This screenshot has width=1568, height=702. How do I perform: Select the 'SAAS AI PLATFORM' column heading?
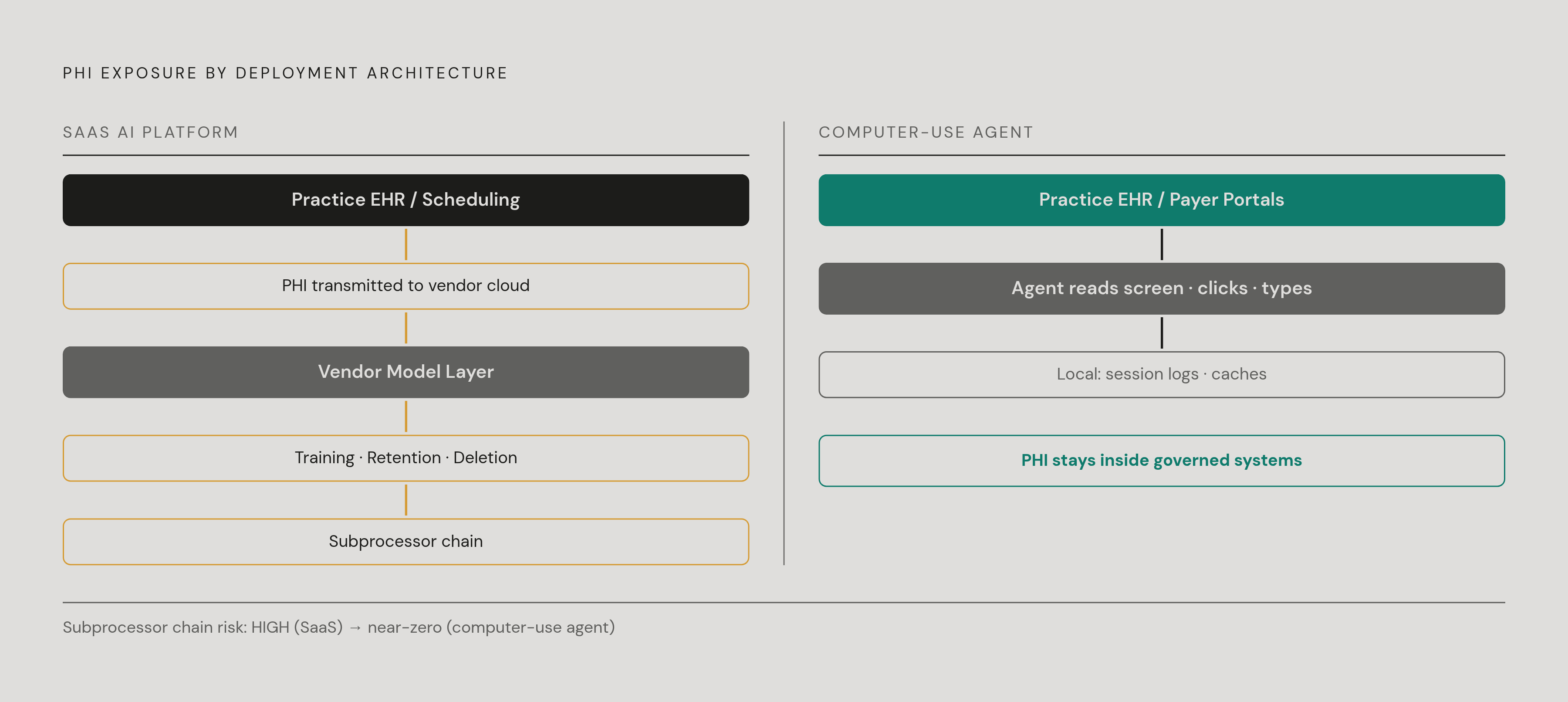tap(150, 132)
